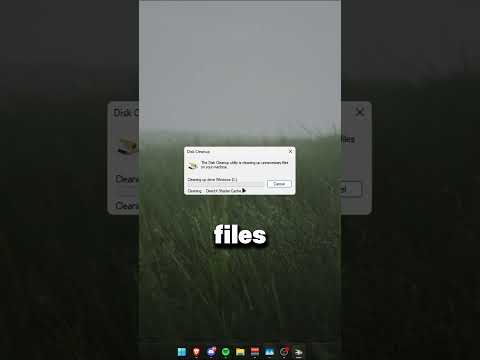Click the 'The Disk Cleanup utility is cleaning' message

coord(245,165)
